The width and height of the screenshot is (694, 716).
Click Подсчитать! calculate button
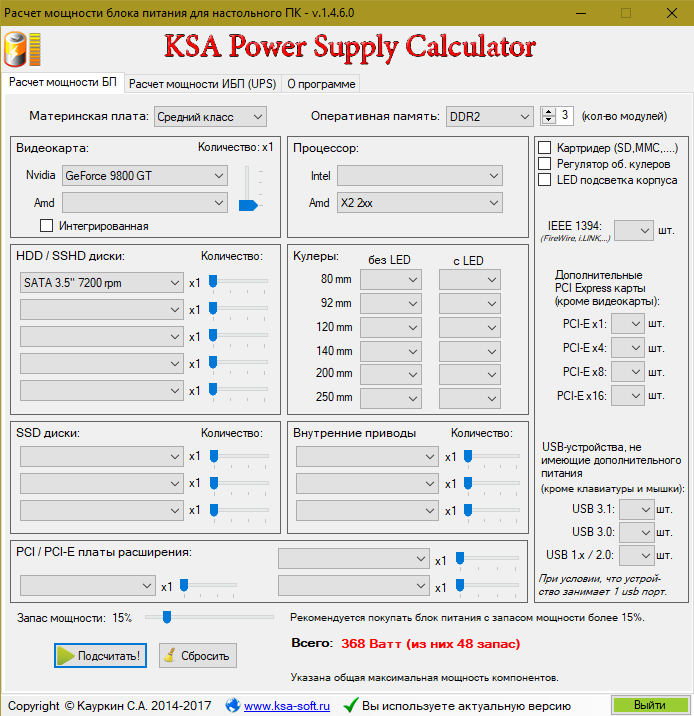(100, 656)
